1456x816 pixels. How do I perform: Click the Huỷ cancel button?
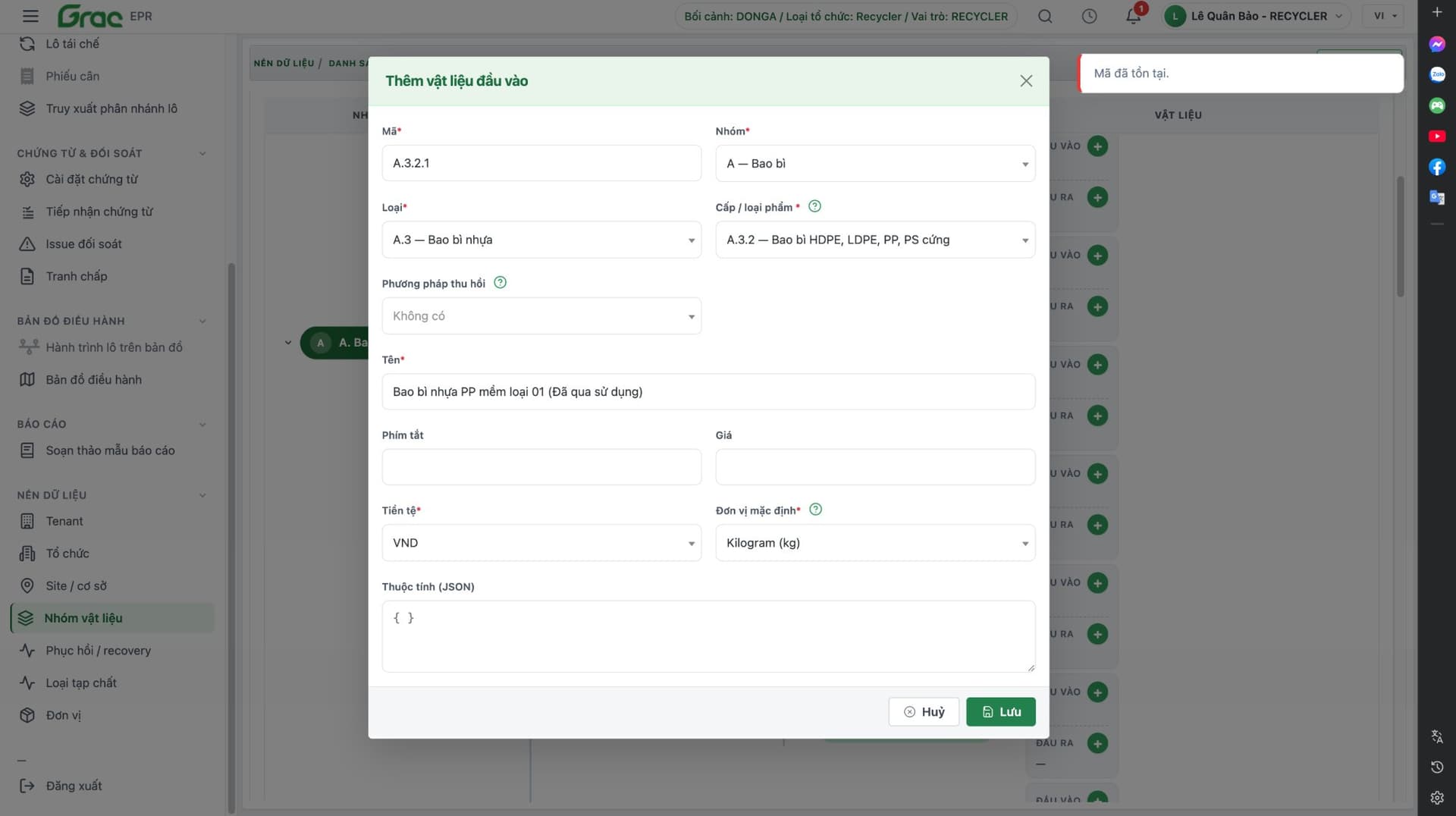924,711
